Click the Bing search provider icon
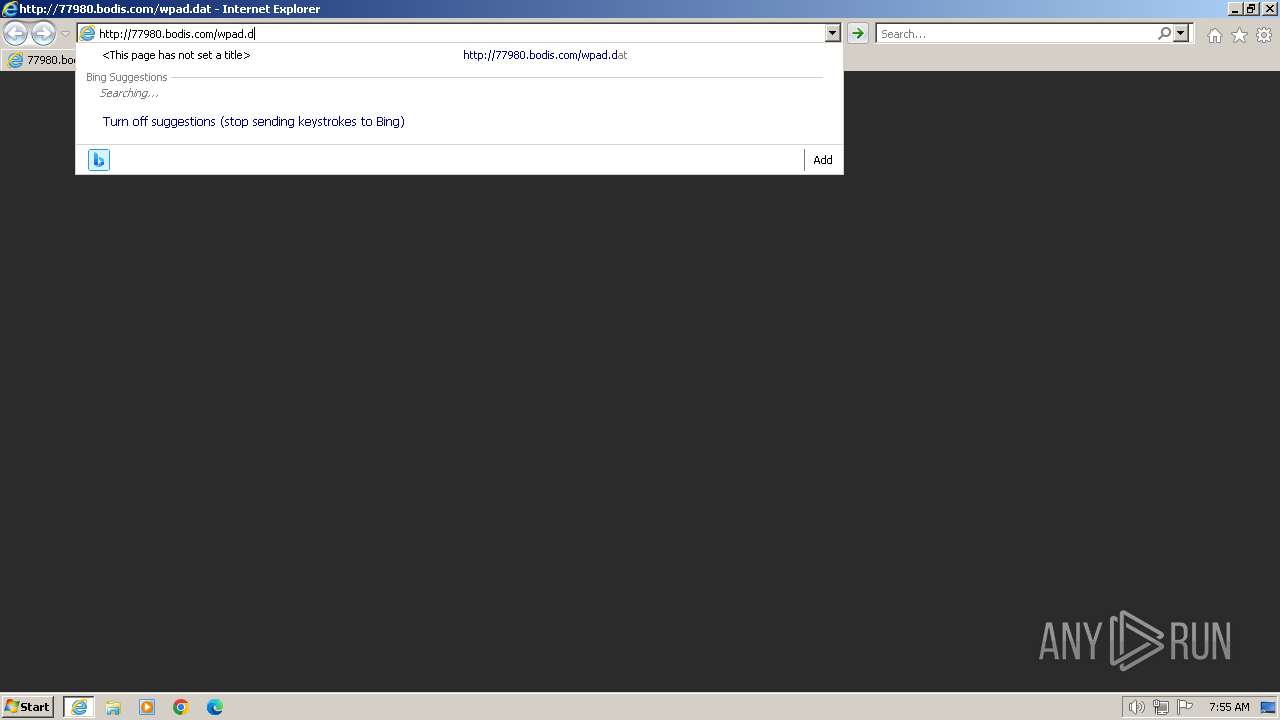Screen dimensions: 1280x720 (x=98, y=160)
